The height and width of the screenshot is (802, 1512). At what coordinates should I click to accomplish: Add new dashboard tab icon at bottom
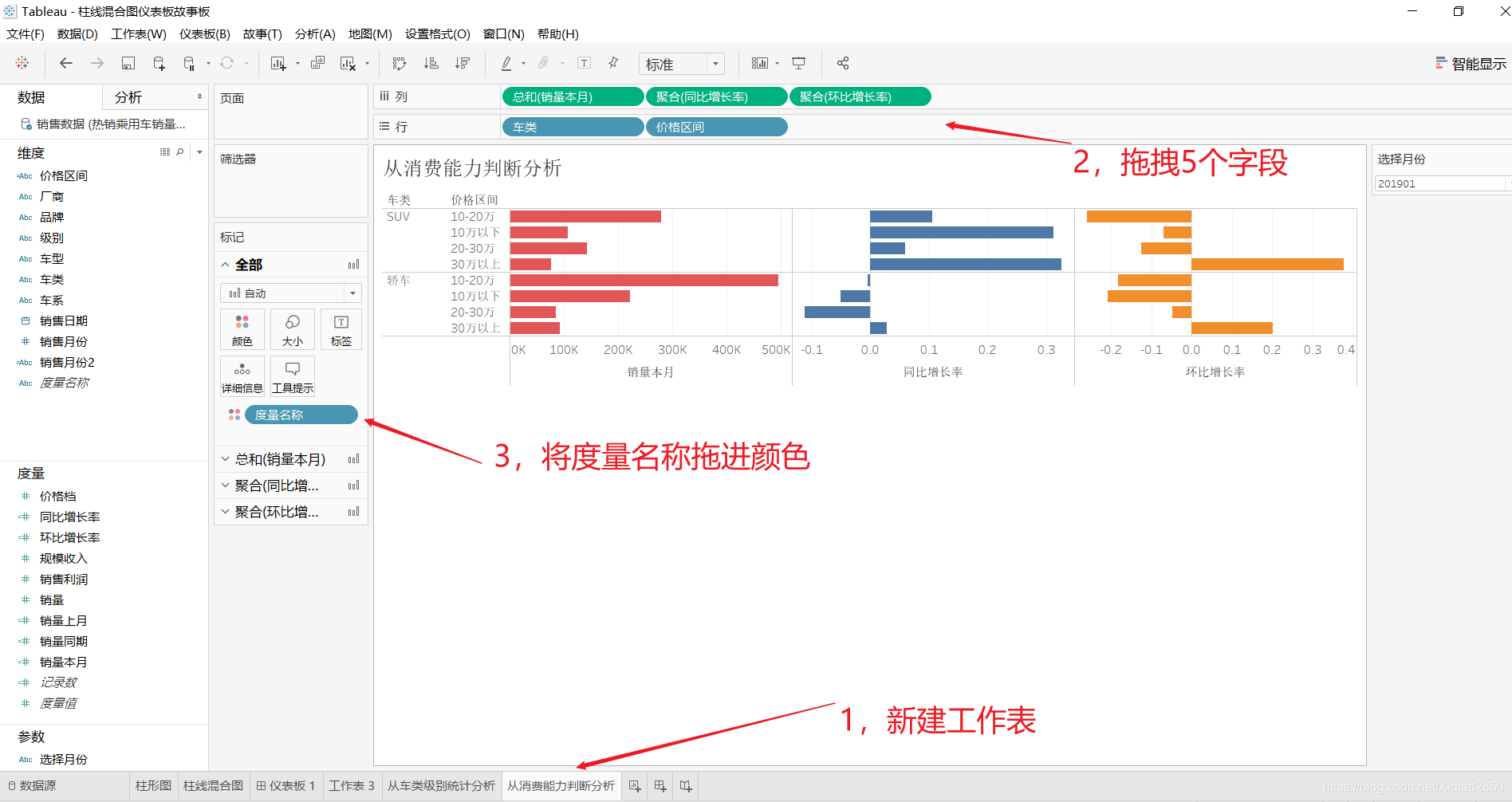(660, 786)
